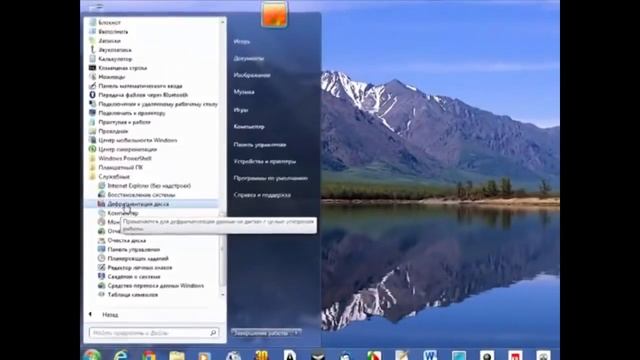This screenshot has width=640, height=360.
Task: Open Калькулятор (Calculator)
Action: pos(115,59)
